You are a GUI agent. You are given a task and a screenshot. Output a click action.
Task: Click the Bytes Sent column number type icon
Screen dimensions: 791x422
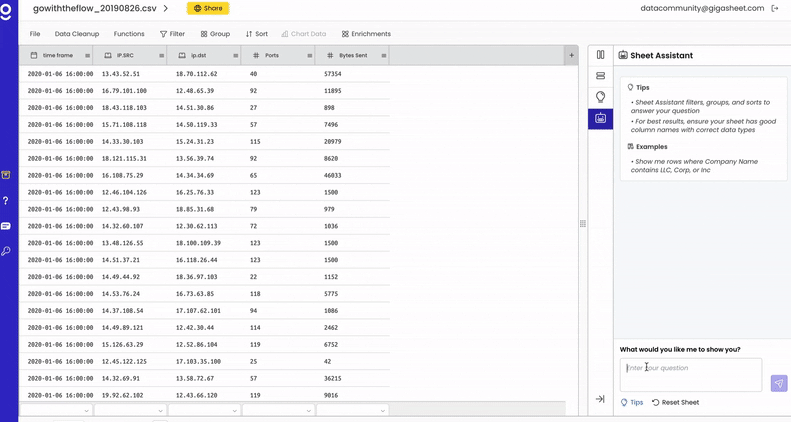[x=330, y=55]
